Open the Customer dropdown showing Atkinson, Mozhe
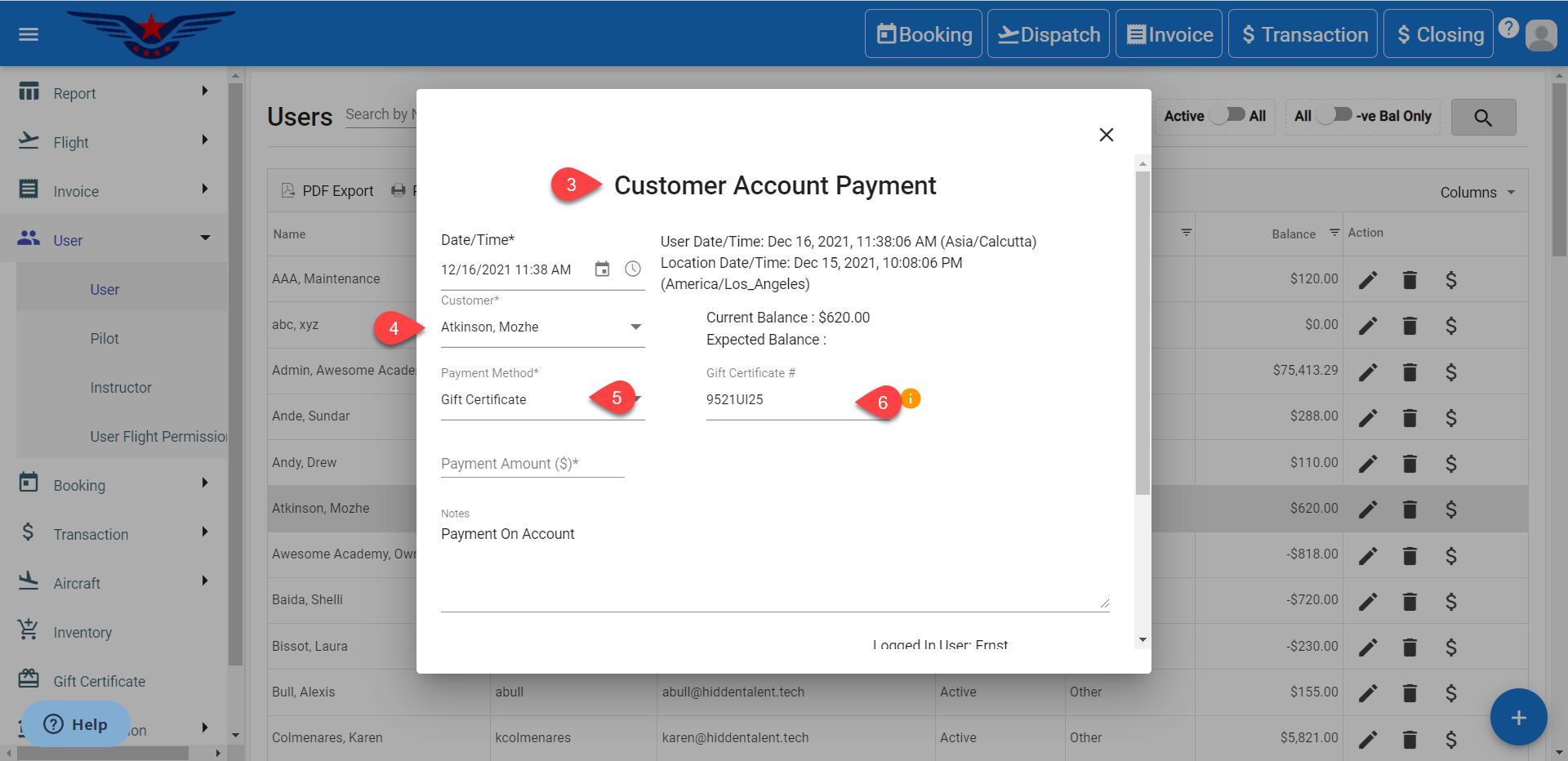The image size is (1568, 761). pyautogui.click(x=542, y=327)
